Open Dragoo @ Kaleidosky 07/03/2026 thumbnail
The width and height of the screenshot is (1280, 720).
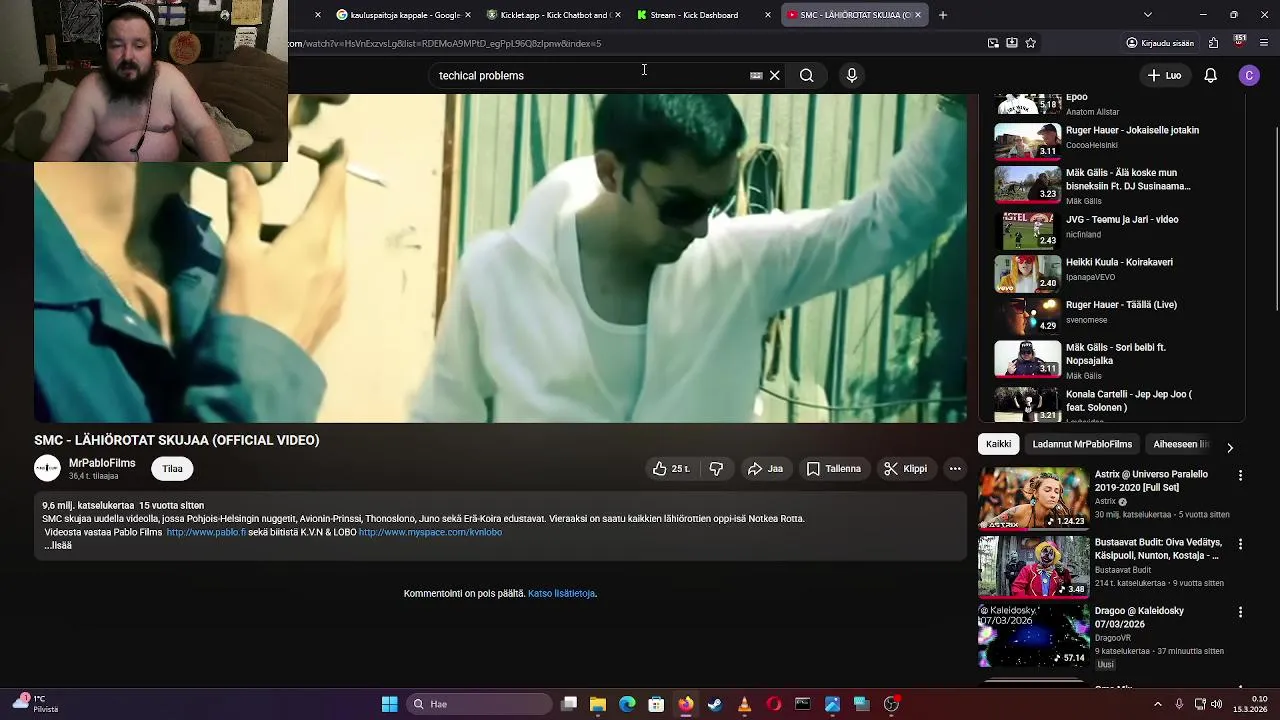coord(1034,634)
